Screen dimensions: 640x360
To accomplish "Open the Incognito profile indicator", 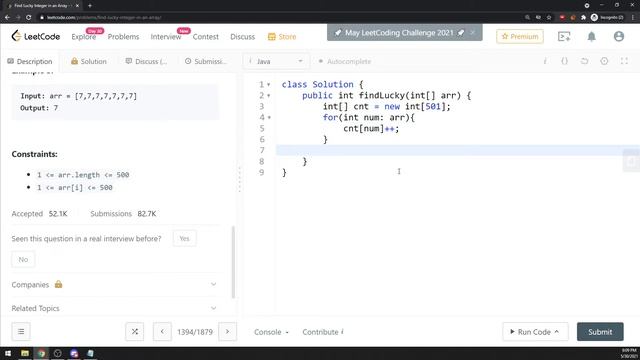I will (607, 17).
